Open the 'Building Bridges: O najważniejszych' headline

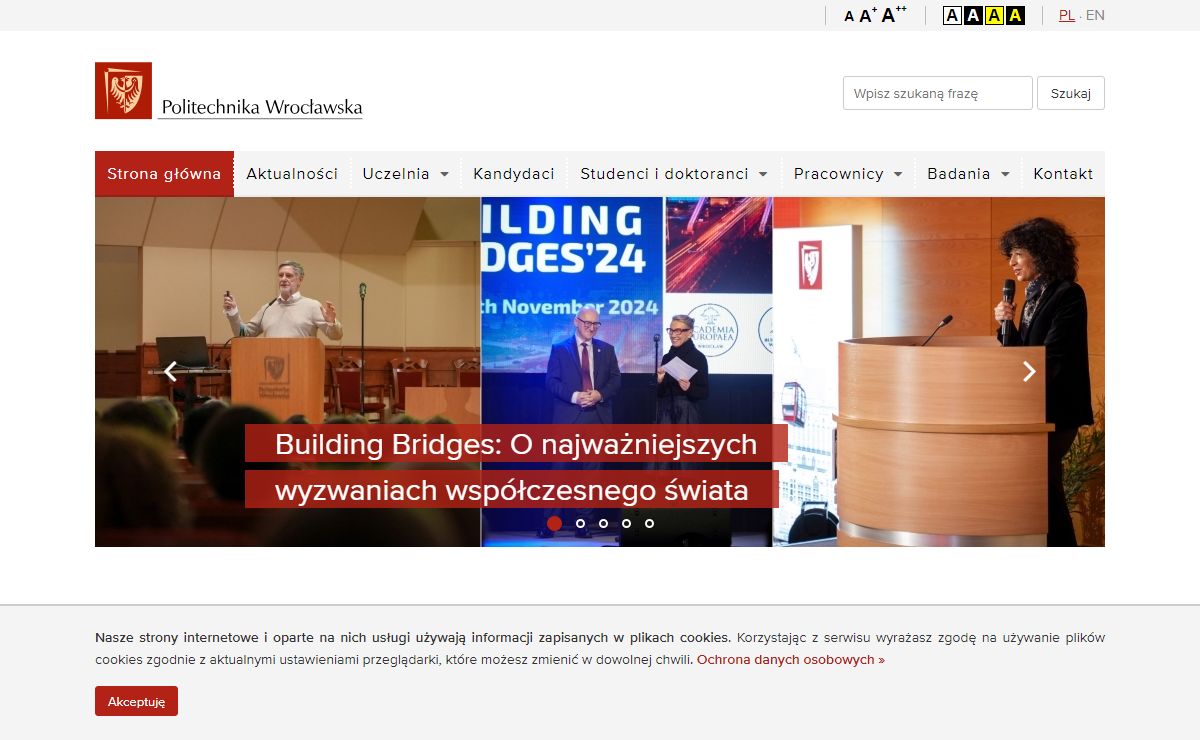pos(516,444)
